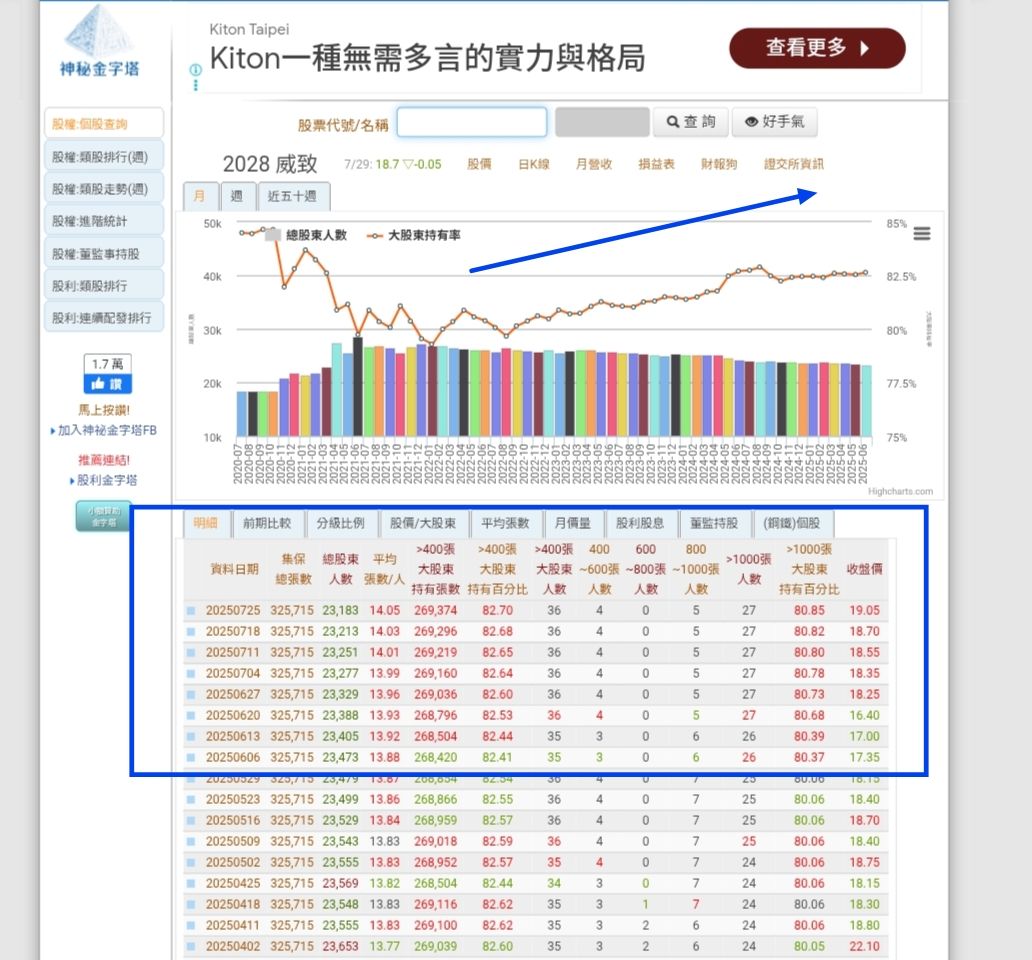Open 股權:進階統計 in sidebar
Screen dimensions: 1032x960
coord(104,221)
